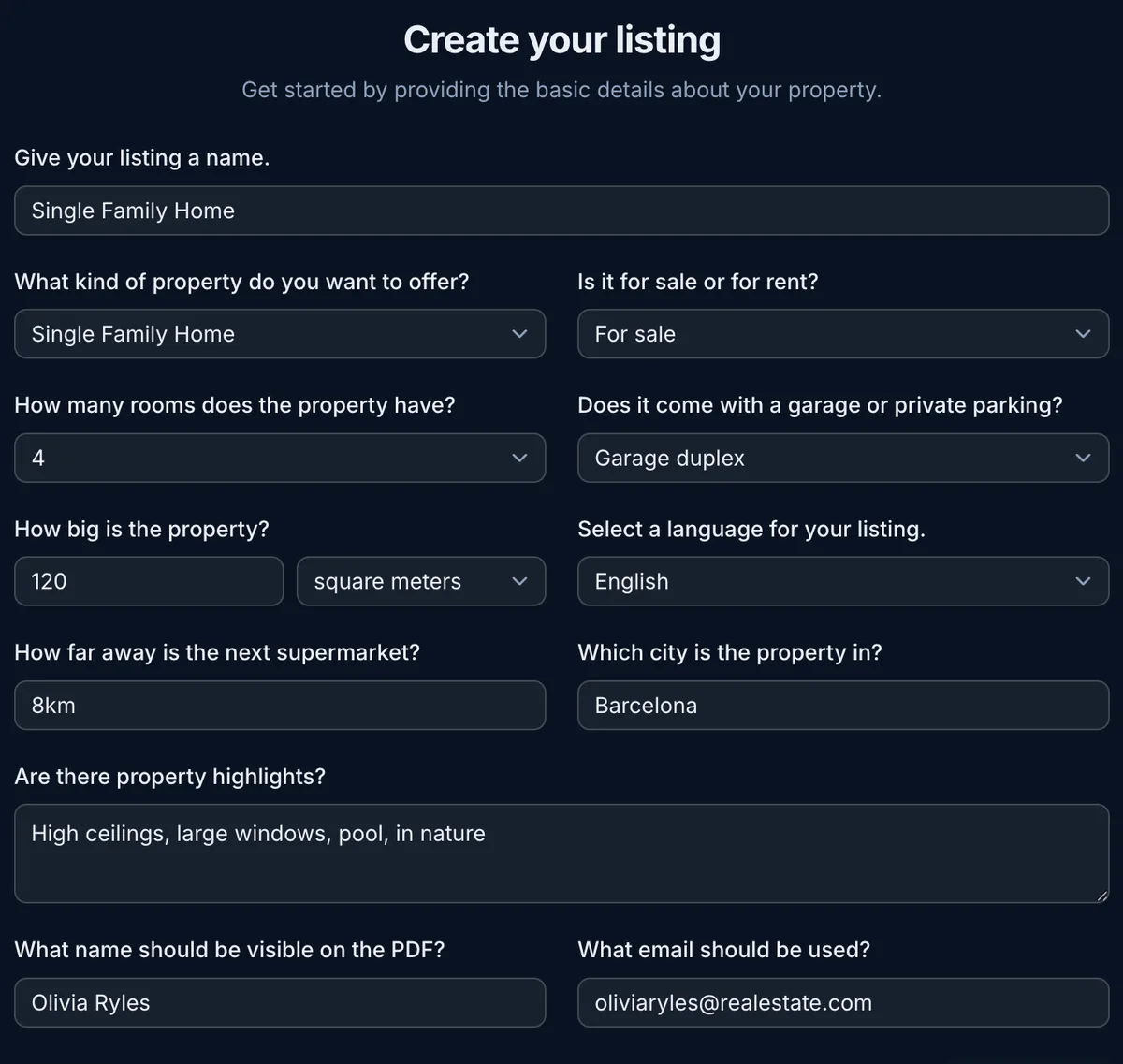Click the chevron icon beside For sale
This screenshot has width=1123, height=1064.
[1083, 334]
